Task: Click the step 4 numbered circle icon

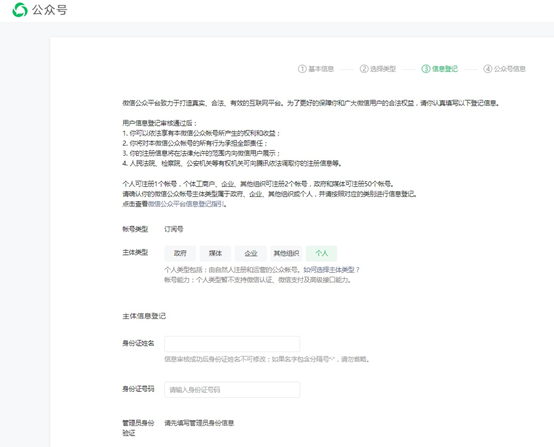Action: tap(488, 69)
